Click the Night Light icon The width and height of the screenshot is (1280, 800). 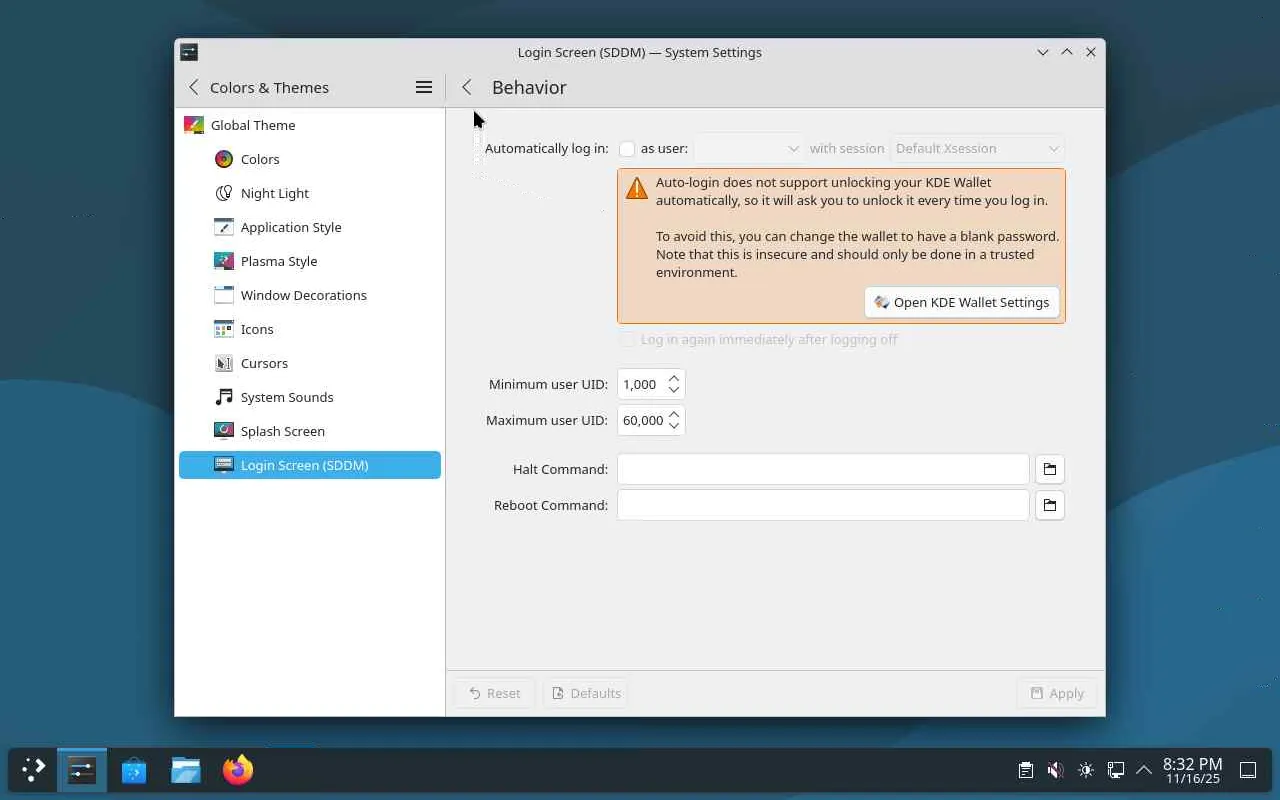[x=224, y=193]
